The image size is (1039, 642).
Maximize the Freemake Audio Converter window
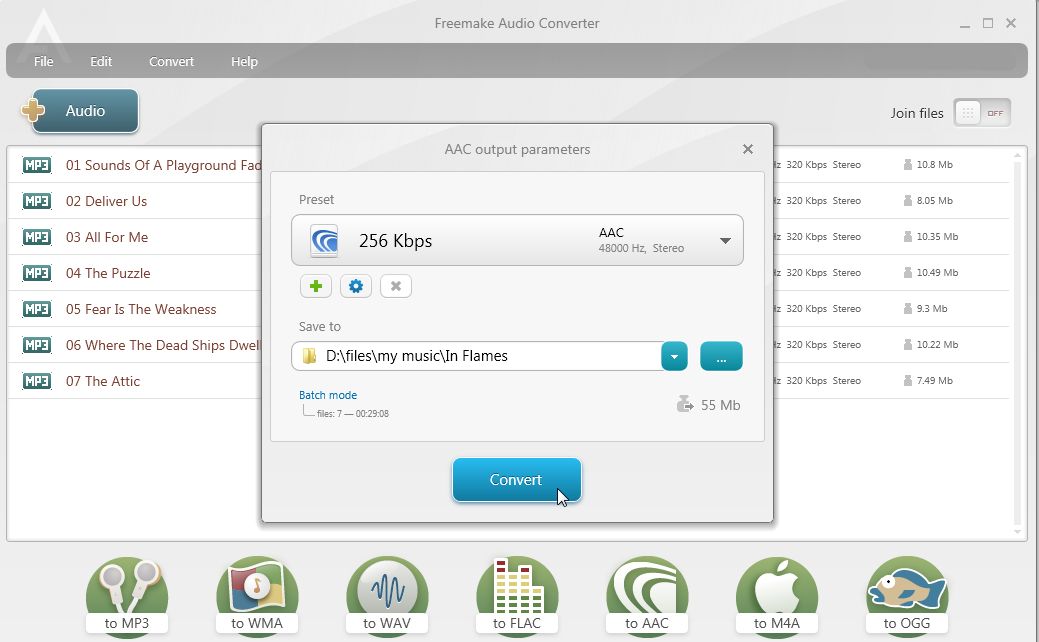(x=988, y=23)
